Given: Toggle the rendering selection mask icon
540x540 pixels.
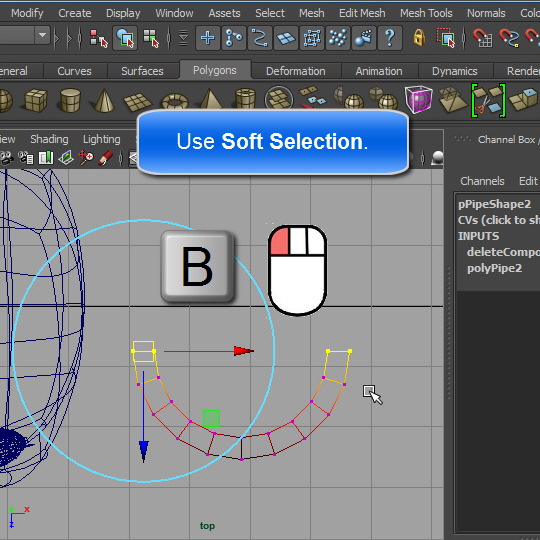Looking at the screenshot, I should click(364, 38).
